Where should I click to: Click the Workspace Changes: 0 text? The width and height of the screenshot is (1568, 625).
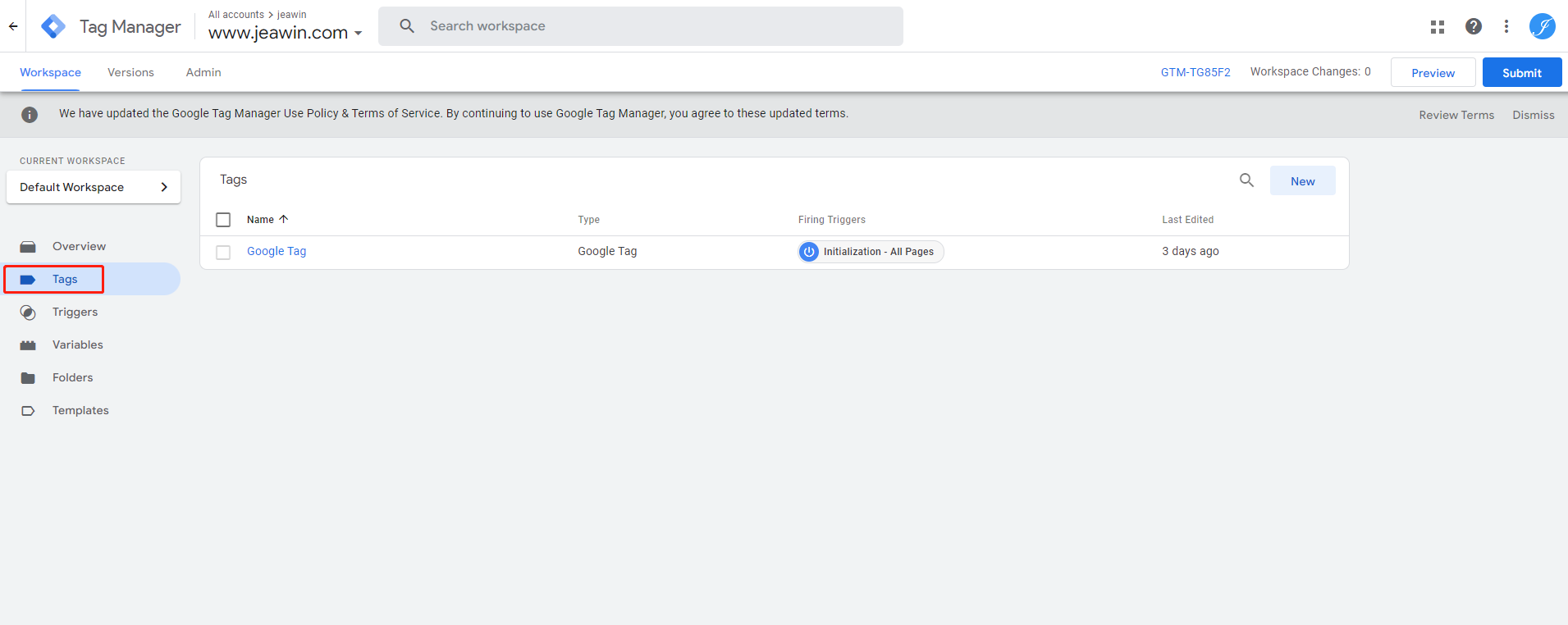[1310, 71]
